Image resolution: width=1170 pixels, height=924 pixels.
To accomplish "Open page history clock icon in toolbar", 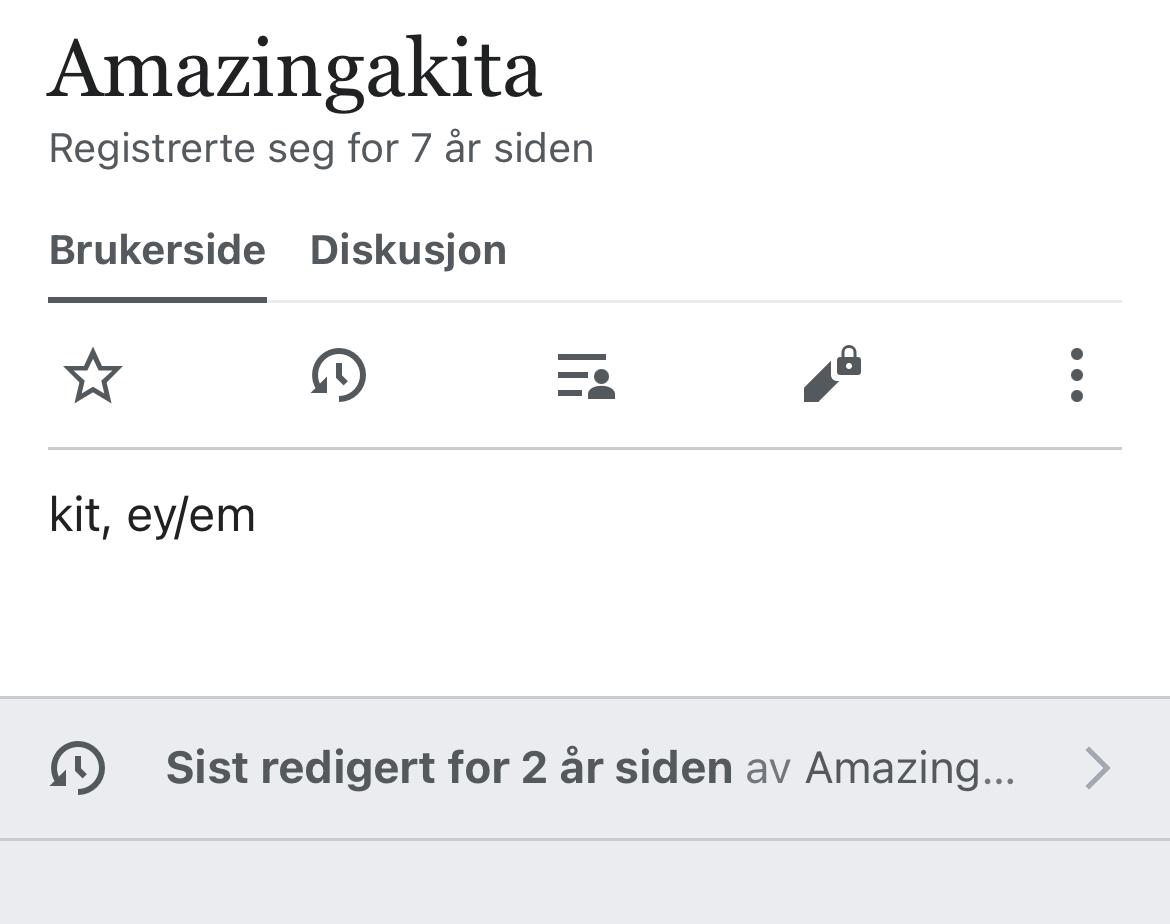I will 339,376.
